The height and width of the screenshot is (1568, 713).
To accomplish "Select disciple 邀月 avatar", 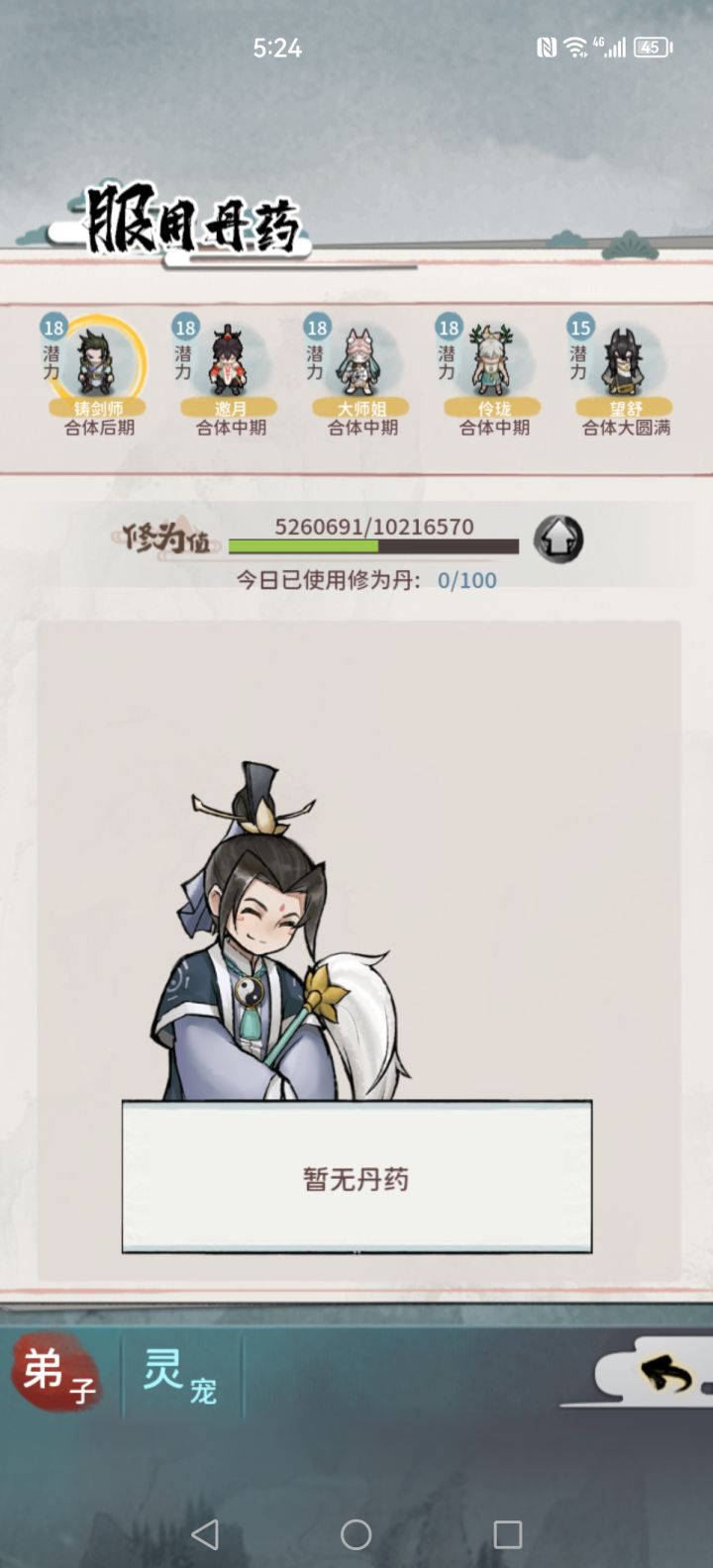I will pyautogui.click(x=229, y=360).
